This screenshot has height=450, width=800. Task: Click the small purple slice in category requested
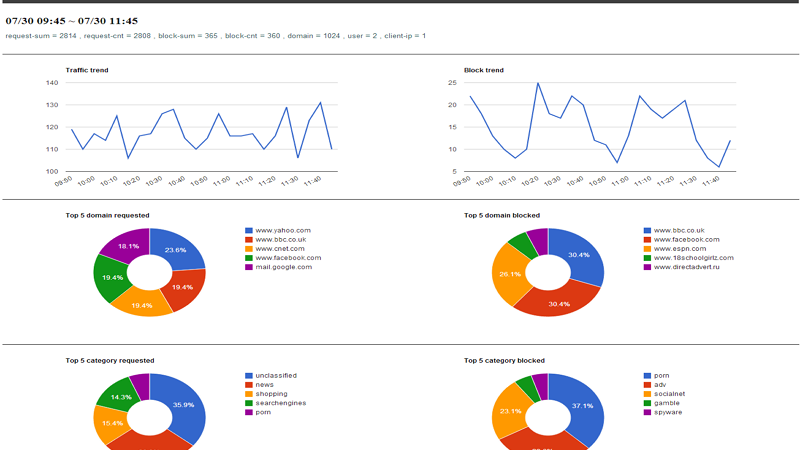click(141, 385)
